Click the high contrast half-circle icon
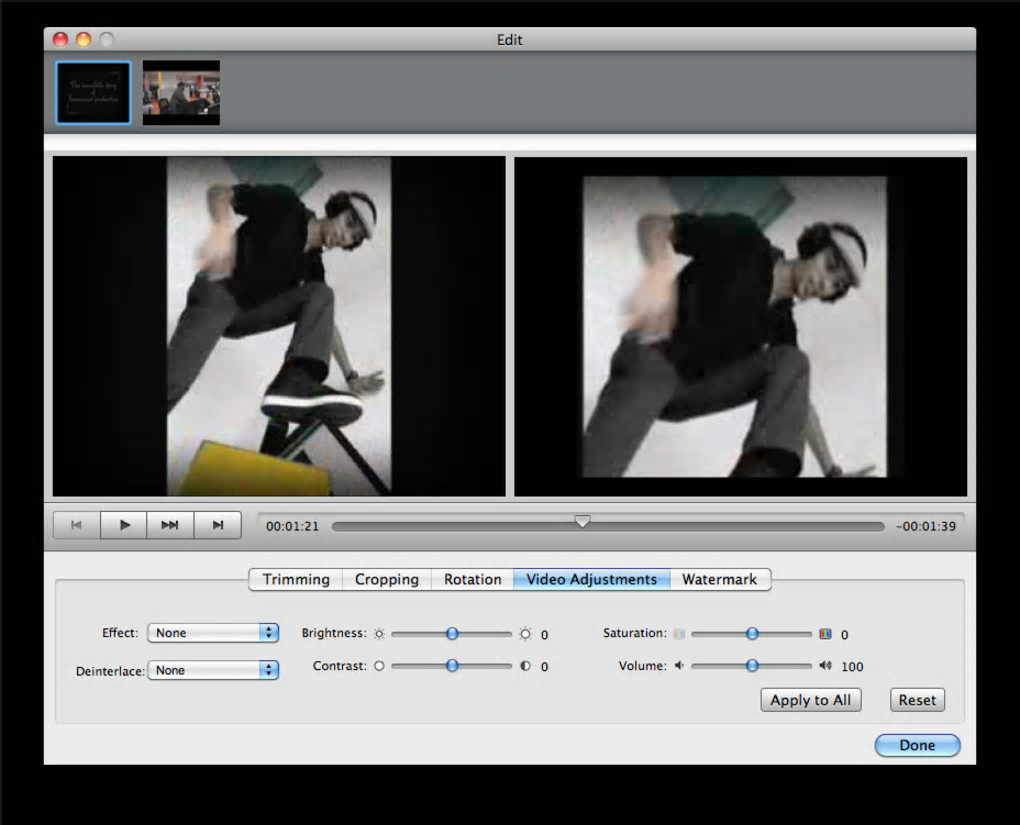Screen dimensions: 1020x825 click(526, 666)
